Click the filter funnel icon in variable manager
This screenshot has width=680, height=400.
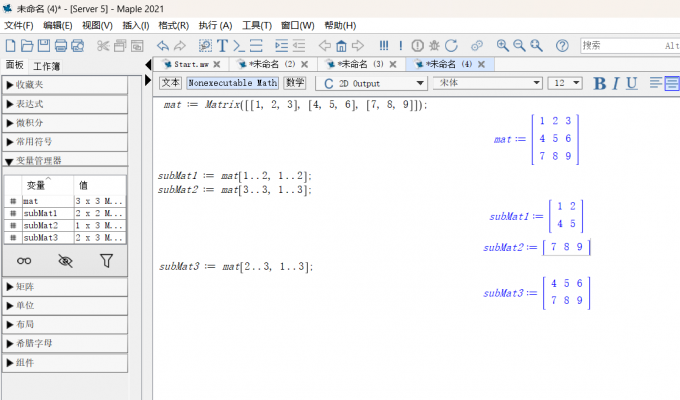tap(106, 261)
